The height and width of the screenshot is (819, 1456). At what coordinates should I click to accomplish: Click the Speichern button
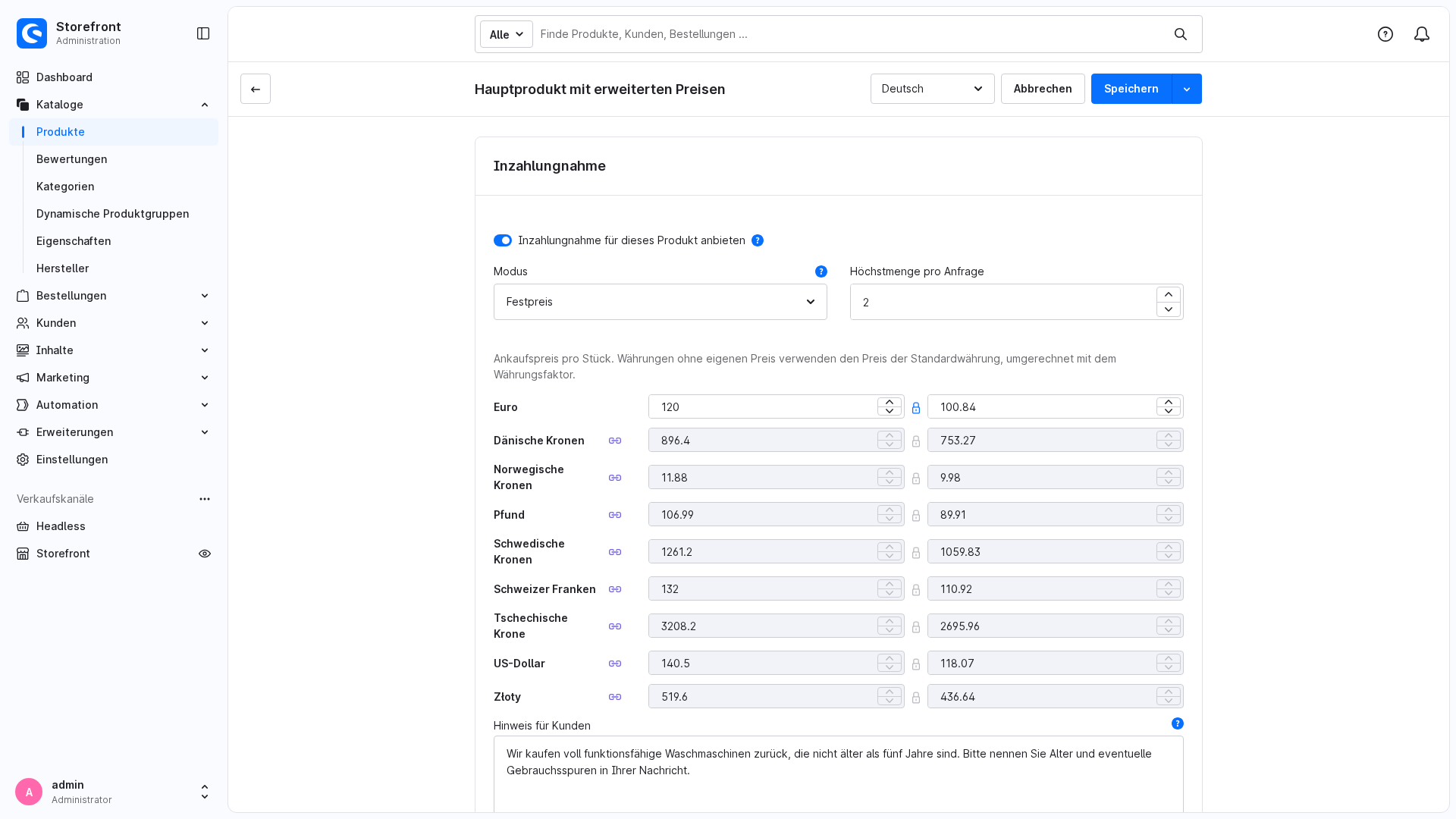pyautogui.click(x=1131, y=89)
